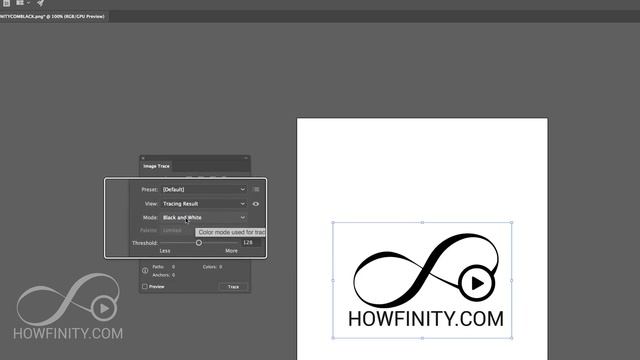Click the "Colors: 0" readout in Image Trace
640x360 pixels.
coord(212,267)
